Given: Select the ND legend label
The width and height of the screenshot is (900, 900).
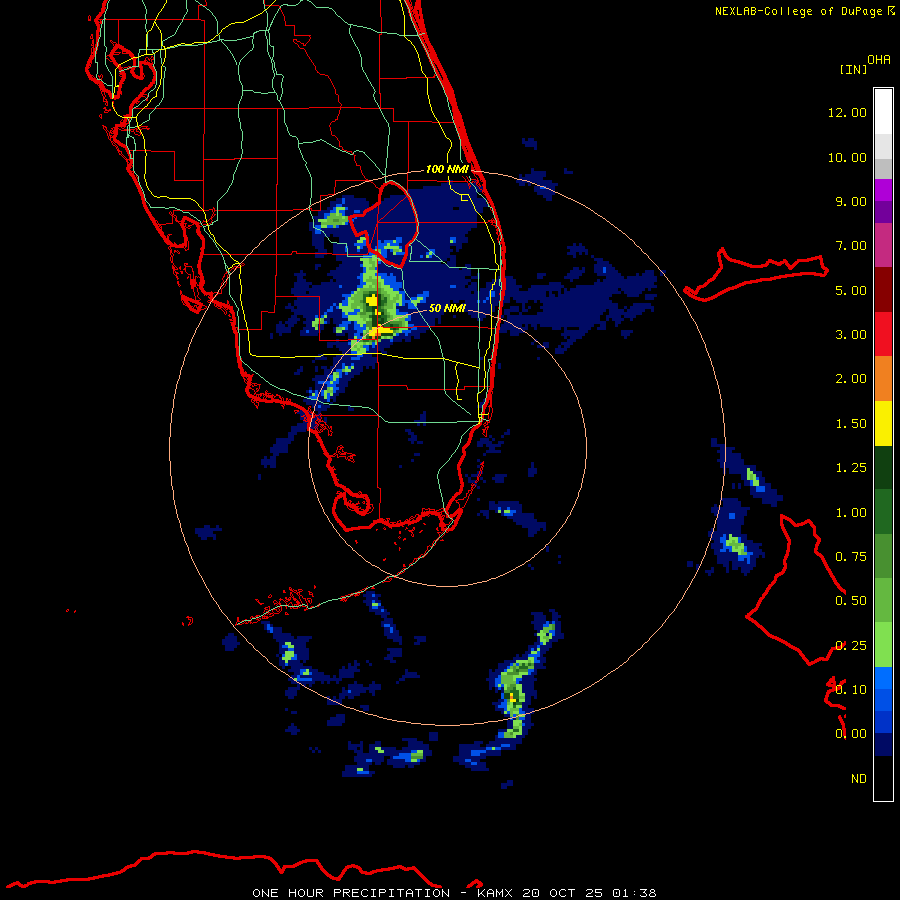Looking at the screenshot, I should (859, 779).
